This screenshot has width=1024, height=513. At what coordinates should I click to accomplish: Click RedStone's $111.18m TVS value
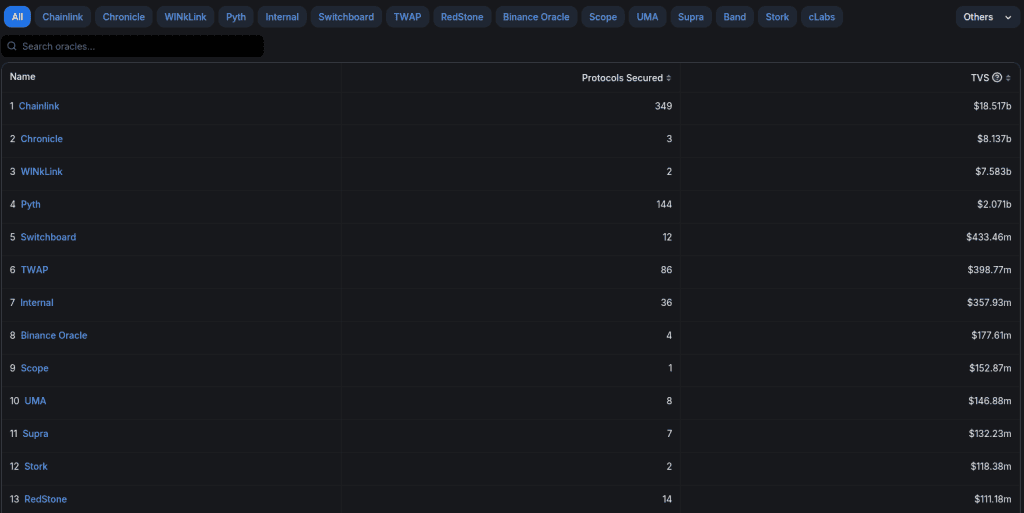click(993, 499)
